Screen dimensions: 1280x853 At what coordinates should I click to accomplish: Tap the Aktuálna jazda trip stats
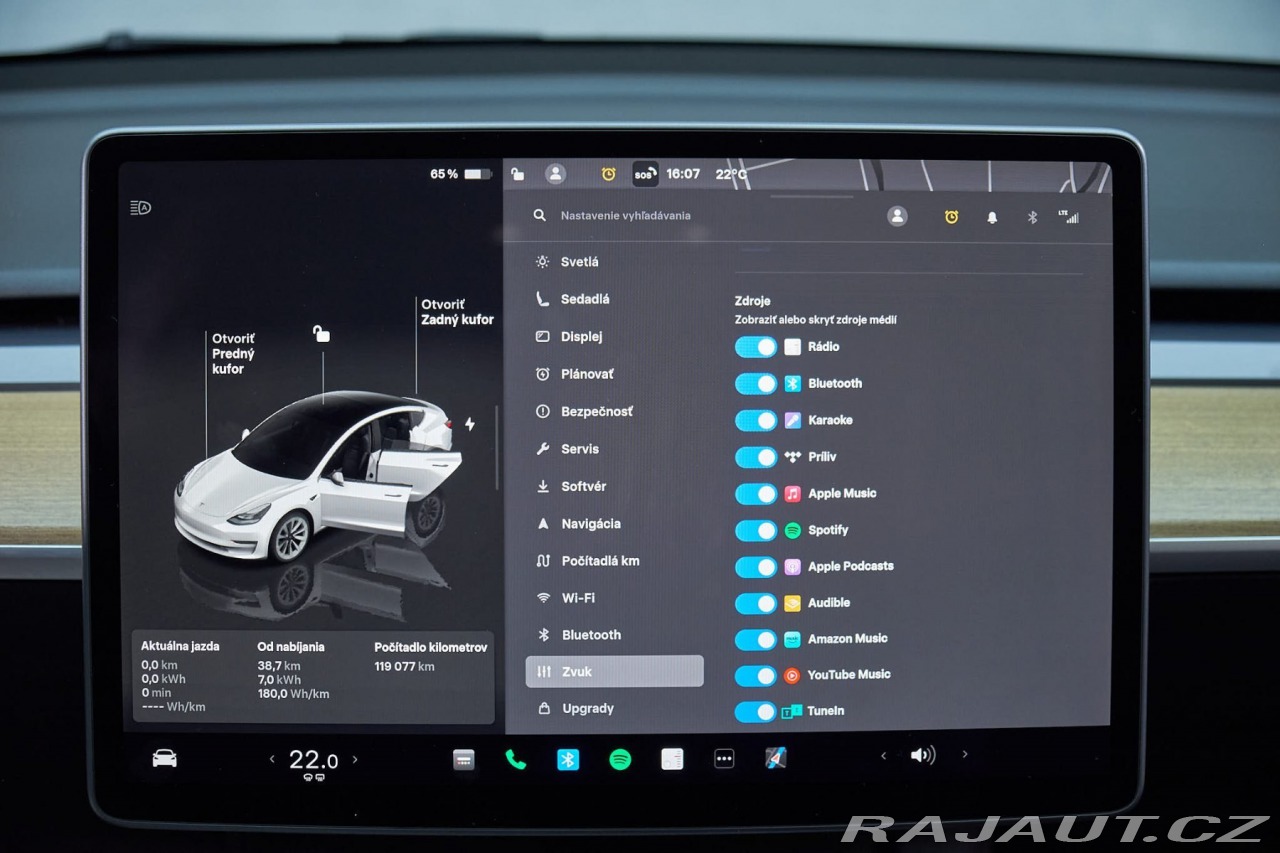click(x=180, y=677)
